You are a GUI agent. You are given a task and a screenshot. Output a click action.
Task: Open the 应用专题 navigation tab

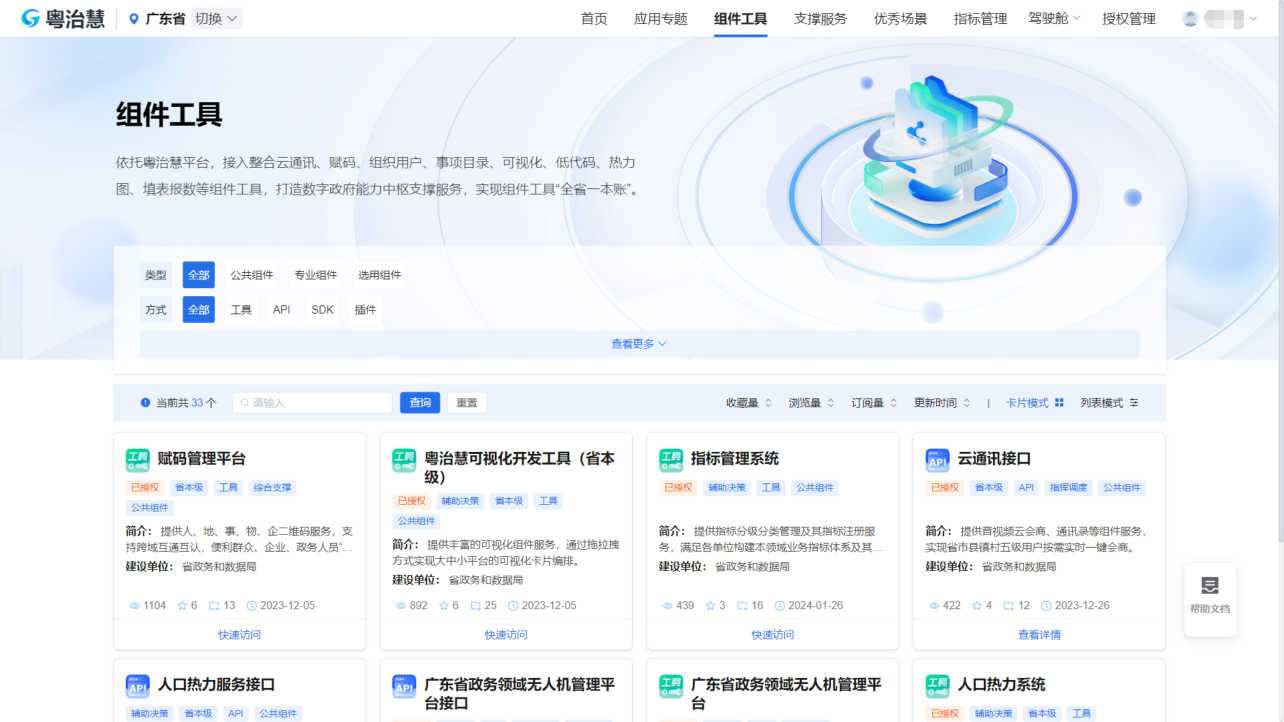(660, 19)
